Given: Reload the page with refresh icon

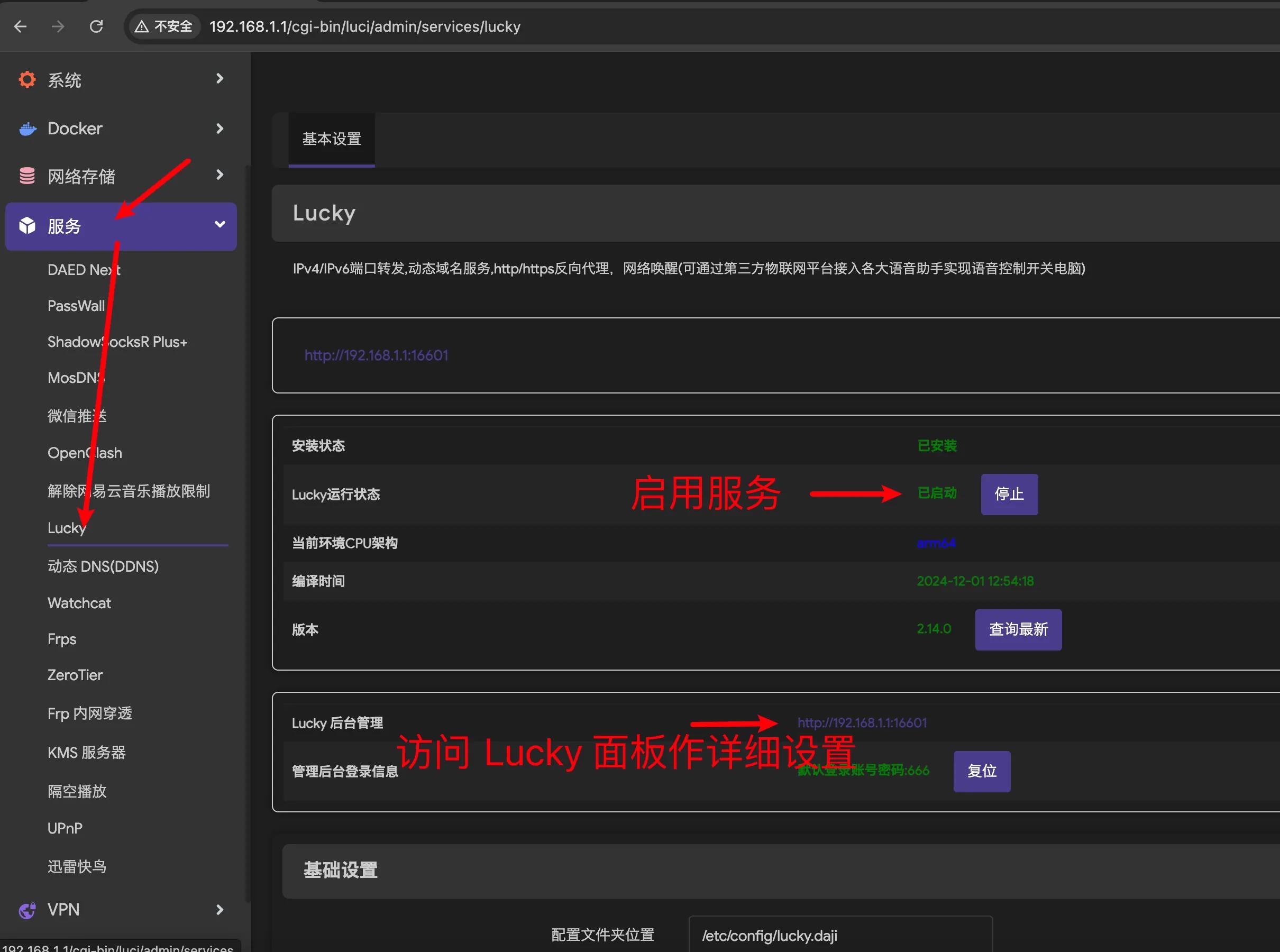Looking at the screenshot, I should pyautogui.click(x=96, y=26).
